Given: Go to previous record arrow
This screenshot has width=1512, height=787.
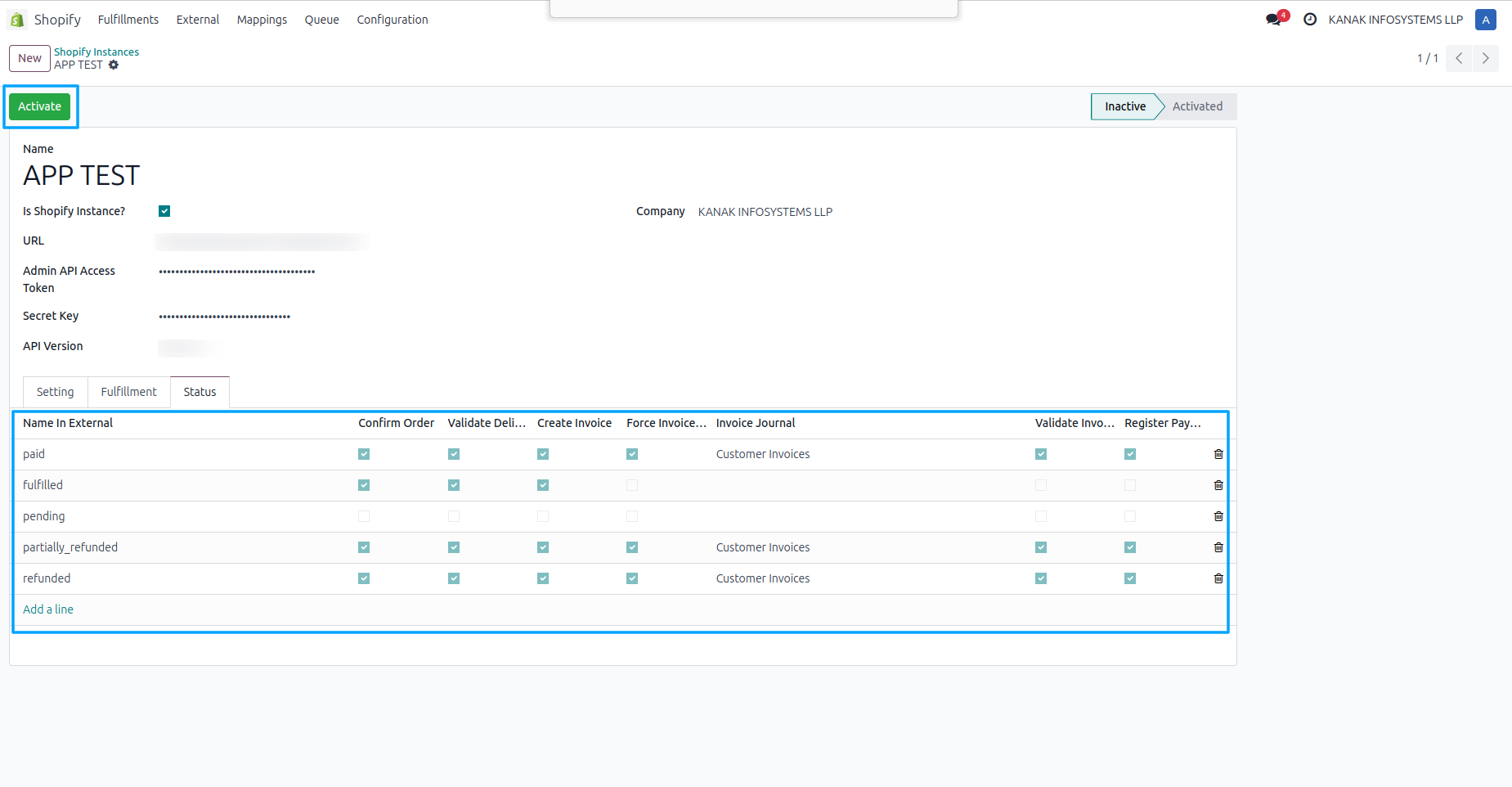Looking at the screenshot, I should (1459, 58).
